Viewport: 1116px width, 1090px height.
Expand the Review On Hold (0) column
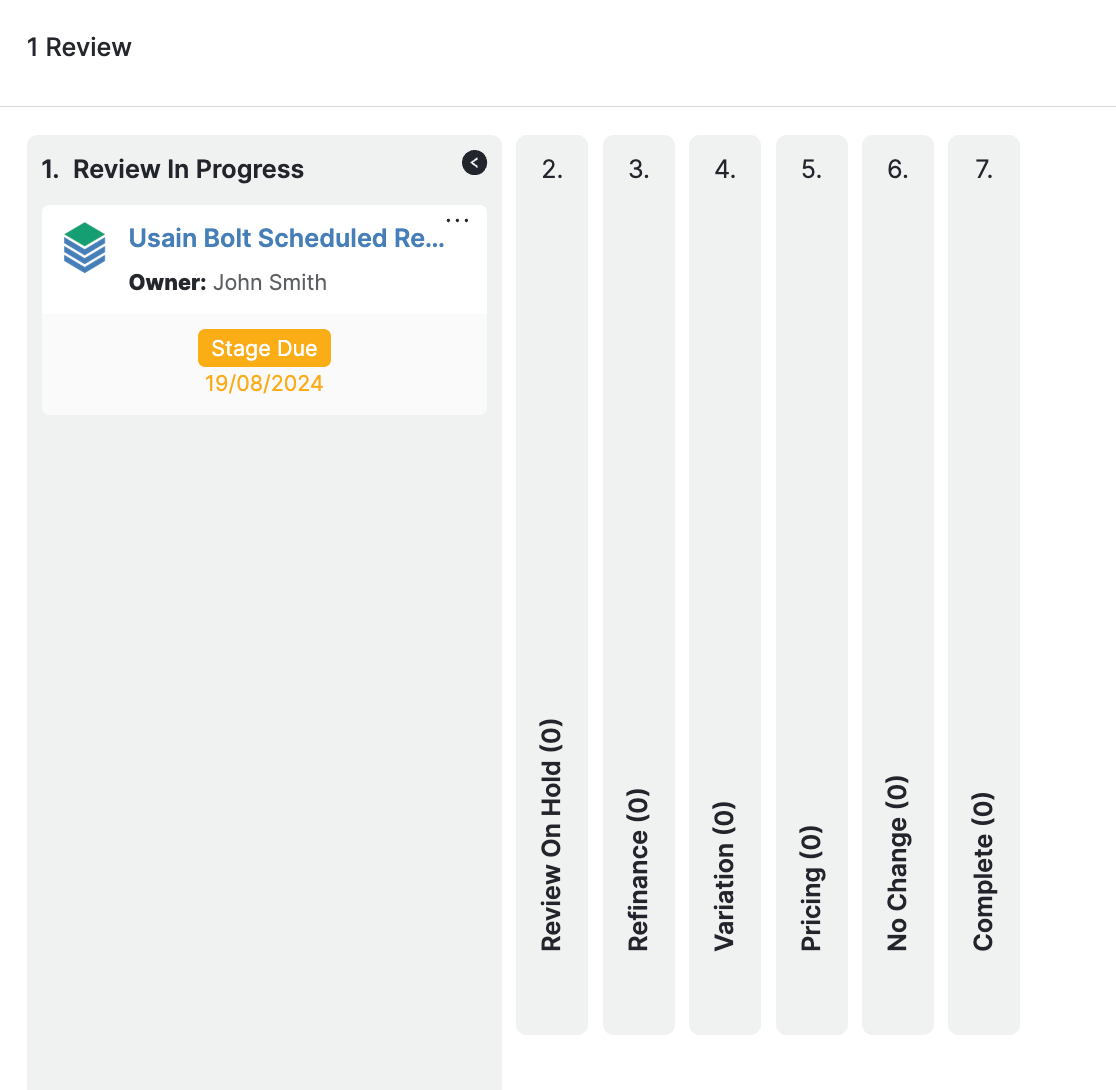pyautogui.click(x=551, y=833)
